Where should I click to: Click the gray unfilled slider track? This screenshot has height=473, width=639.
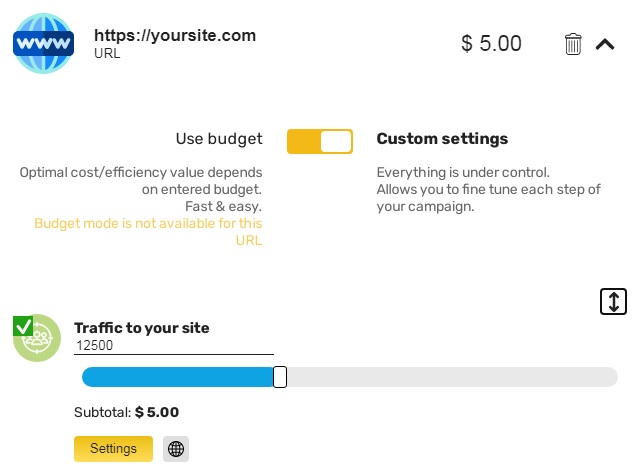(450, 377)
